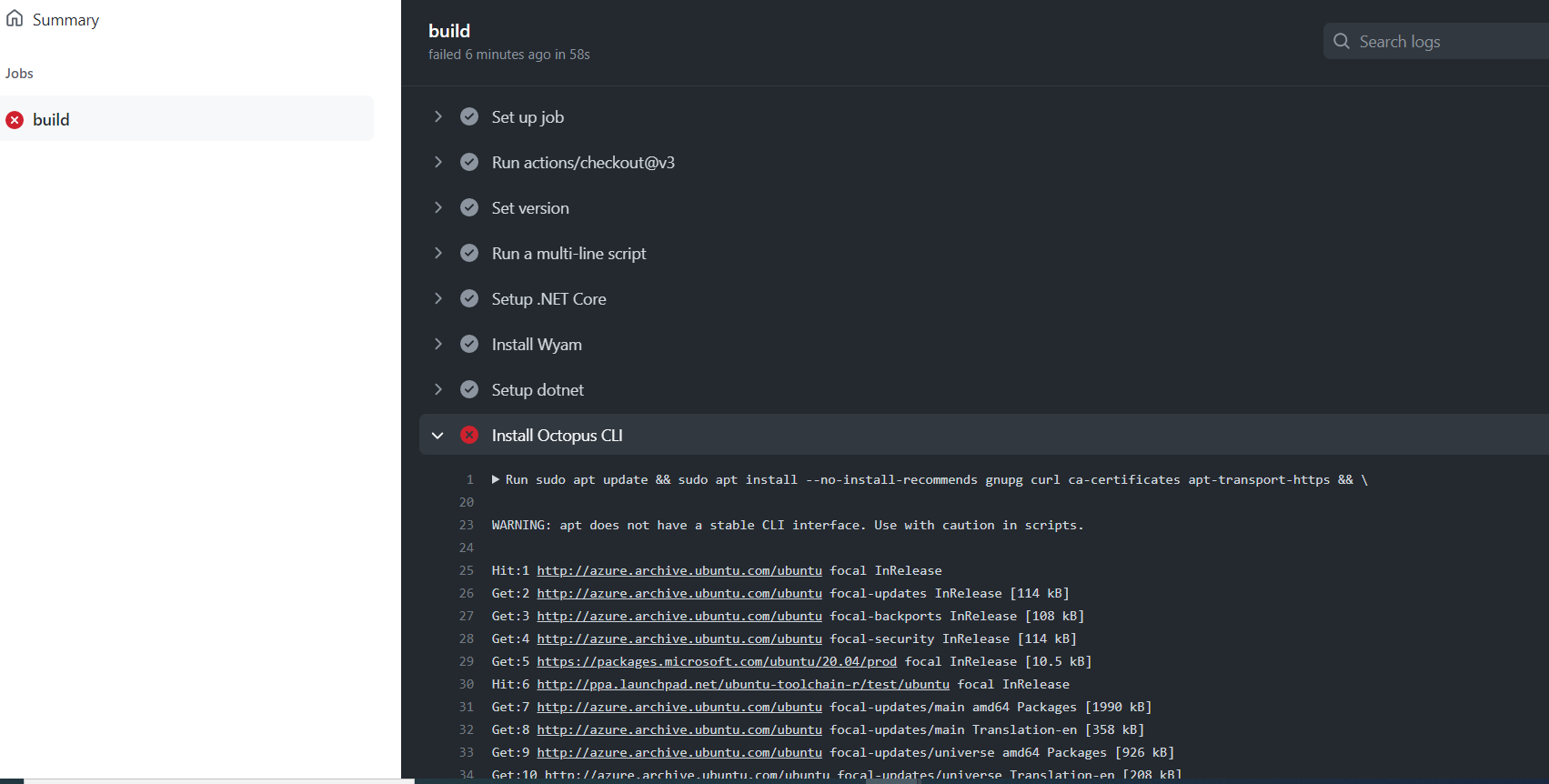
Task: Select the build job in the sidebar
Action: click(186, 119)
